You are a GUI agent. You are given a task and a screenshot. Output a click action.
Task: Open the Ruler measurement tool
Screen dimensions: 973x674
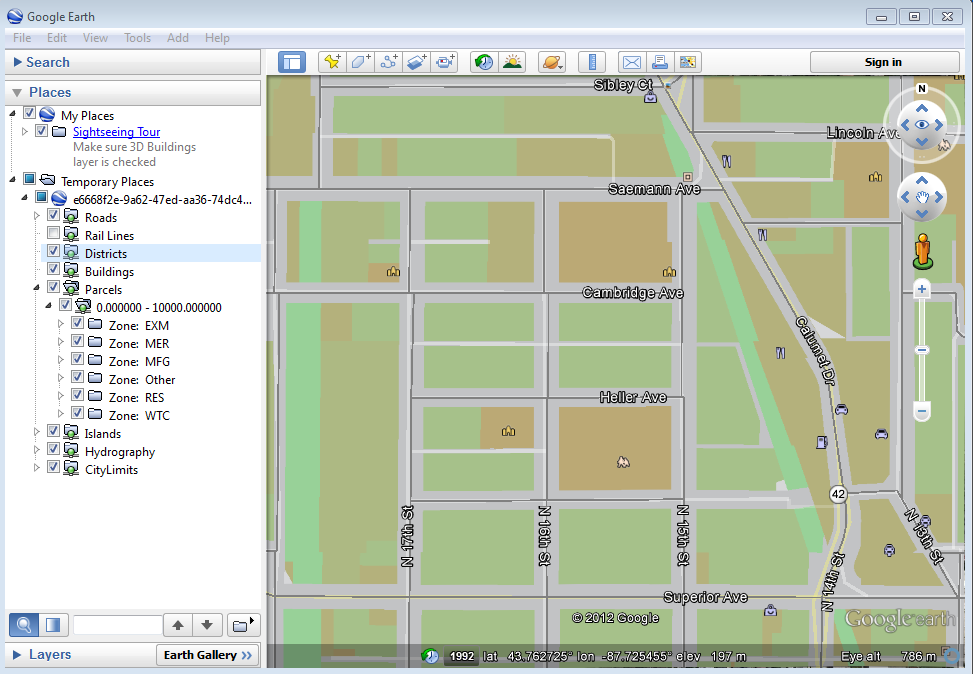tap(591, 61)
